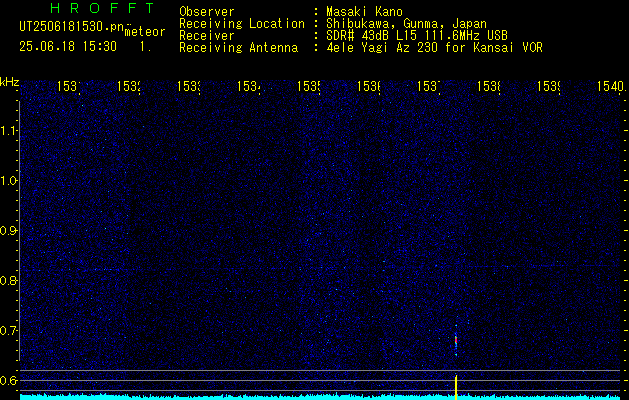
Task: Click the 1535 time axis label
Action: [309, 87]
